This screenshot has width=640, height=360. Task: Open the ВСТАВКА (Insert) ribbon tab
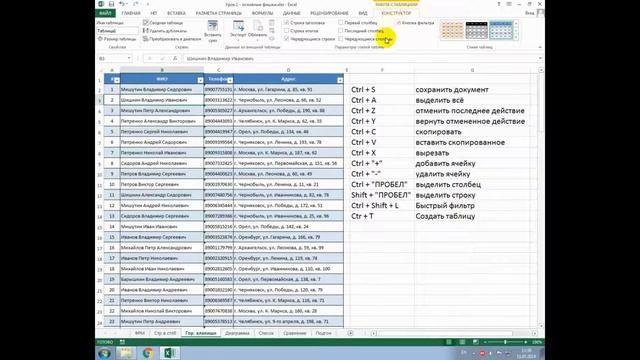tap(176, 13)
